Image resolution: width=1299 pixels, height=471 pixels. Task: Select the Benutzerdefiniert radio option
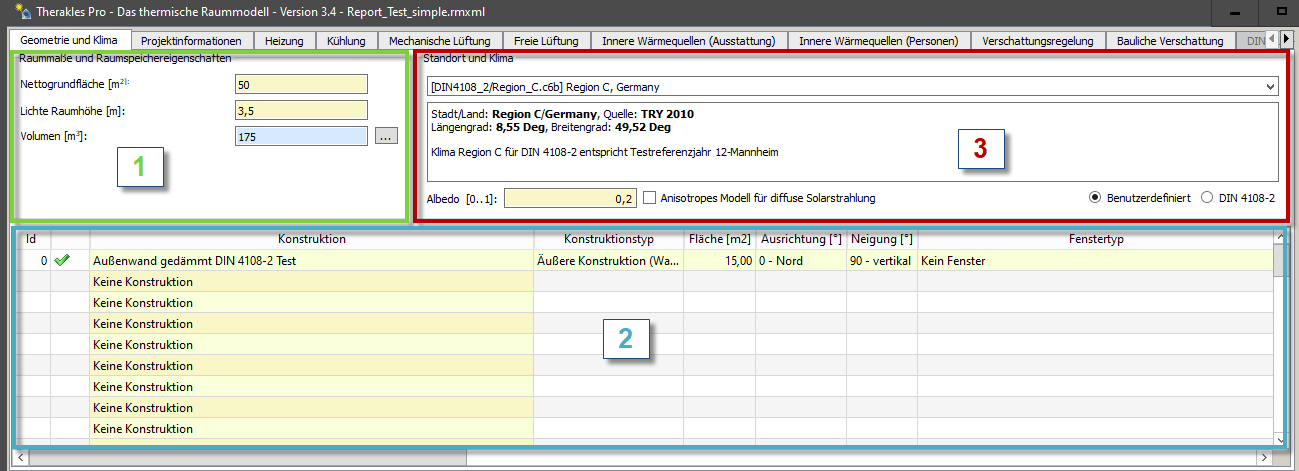pos(1096,198)
